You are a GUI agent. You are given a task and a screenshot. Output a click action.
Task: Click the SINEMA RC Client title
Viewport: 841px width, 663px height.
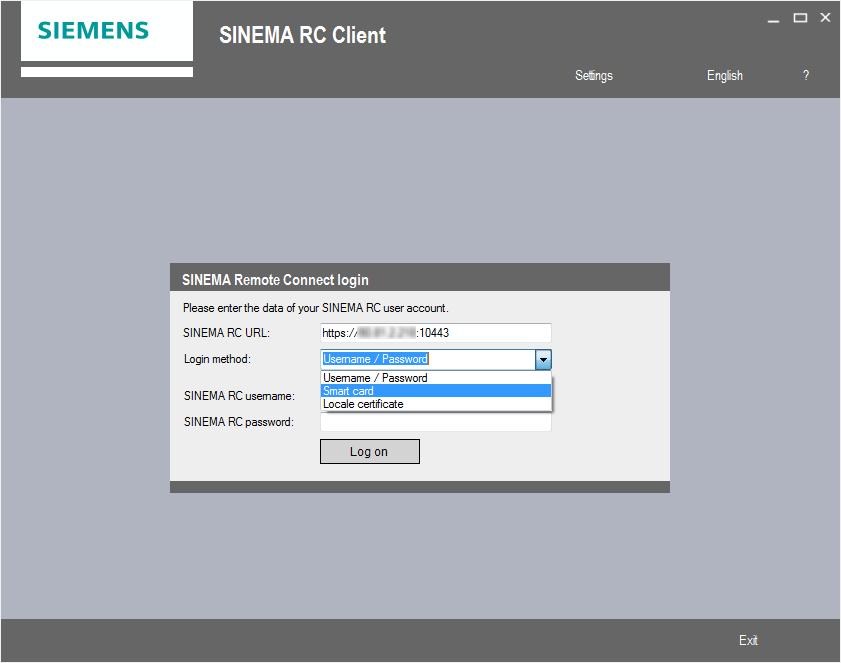click(x=302, y=35)
